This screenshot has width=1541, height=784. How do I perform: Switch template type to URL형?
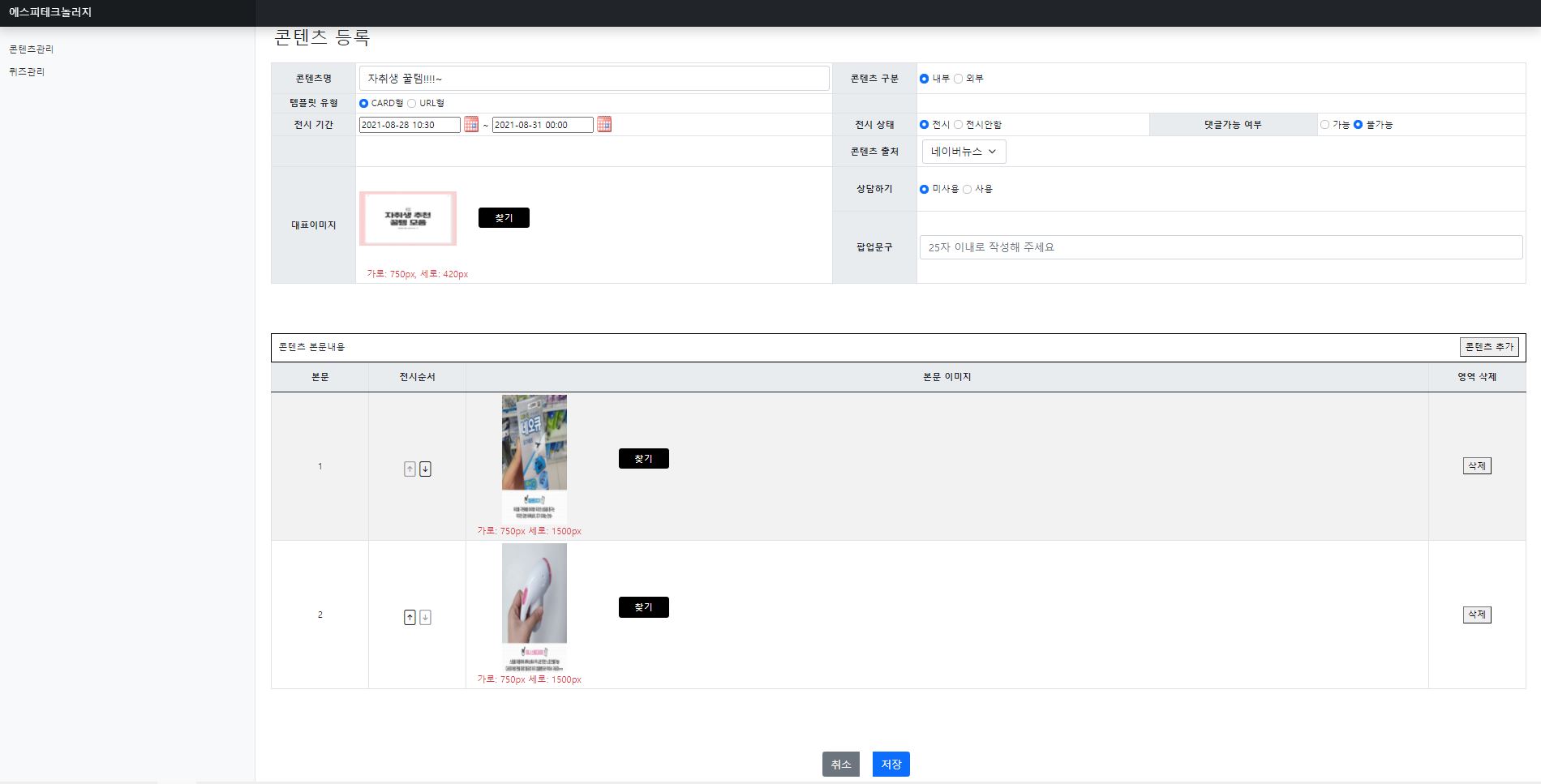pyautogui.click(x=413, y=103)
